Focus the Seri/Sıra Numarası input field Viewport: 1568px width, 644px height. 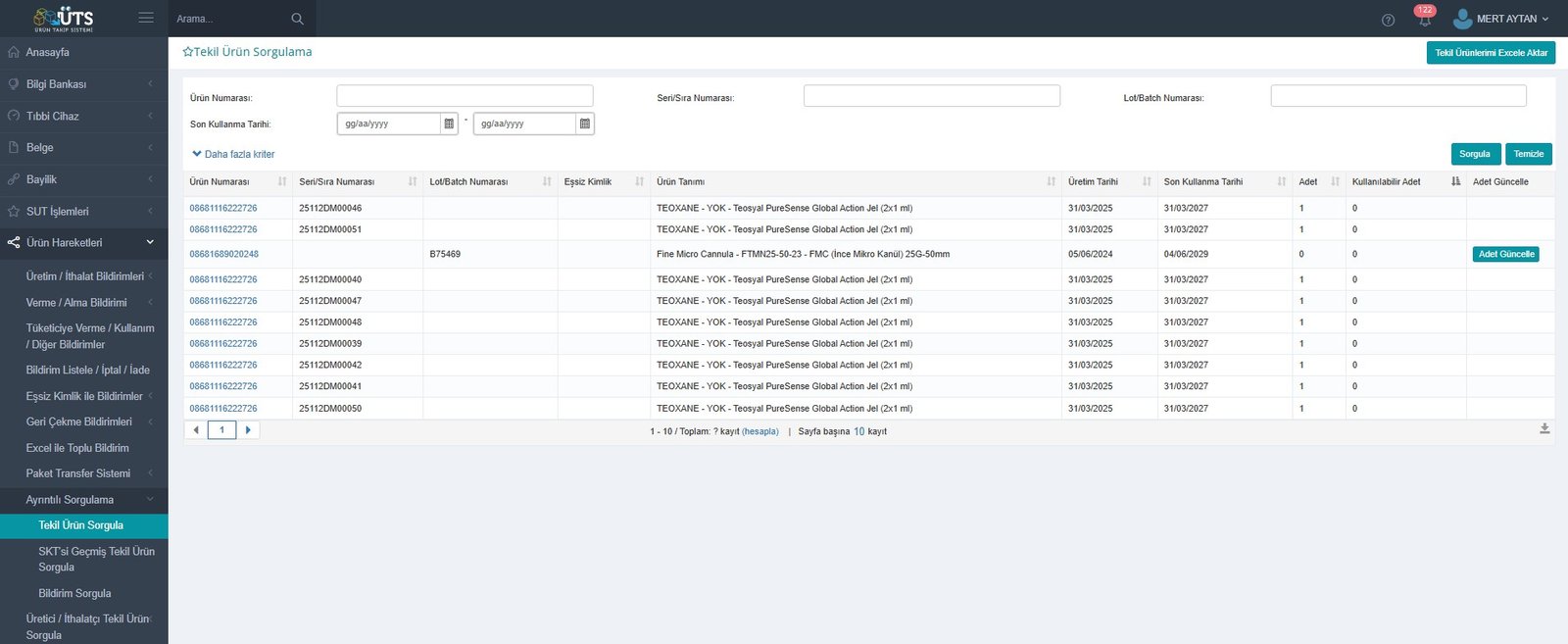tap(931, 95)
